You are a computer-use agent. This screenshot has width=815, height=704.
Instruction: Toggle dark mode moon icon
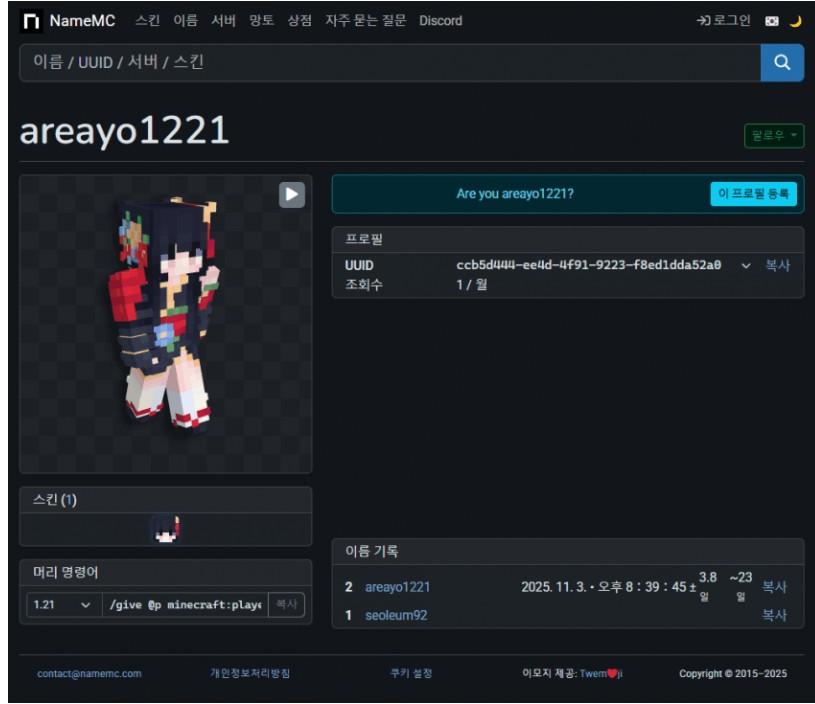(796, 21)
